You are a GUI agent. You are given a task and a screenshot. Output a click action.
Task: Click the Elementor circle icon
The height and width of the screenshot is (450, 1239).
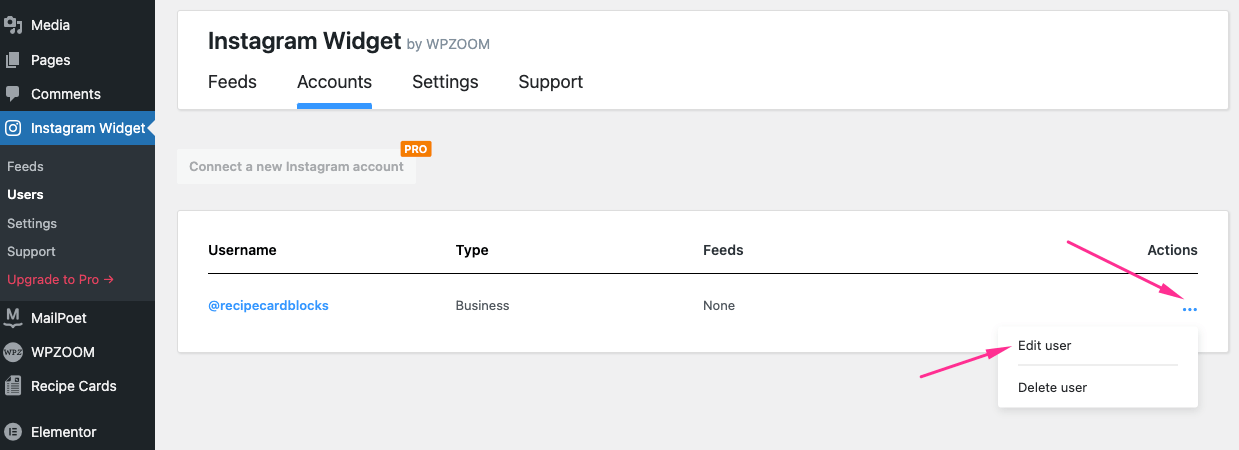13,432
